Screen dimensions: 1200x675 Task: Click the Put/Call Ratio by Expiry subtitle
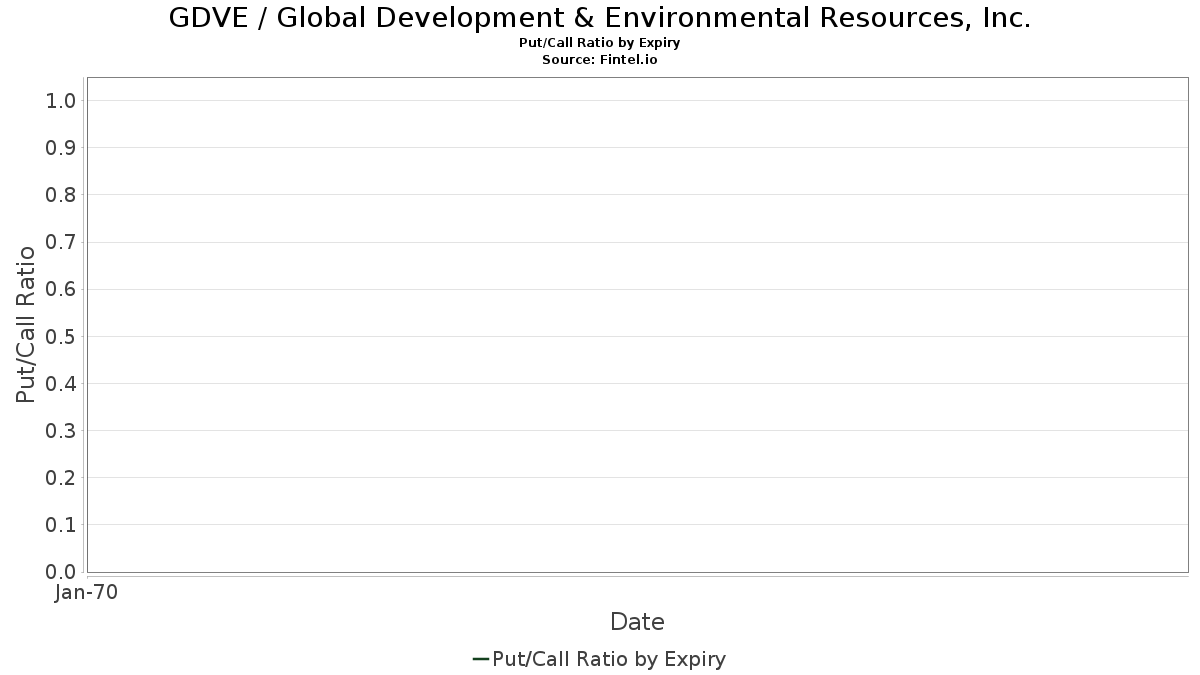click(x=600, y=43)
